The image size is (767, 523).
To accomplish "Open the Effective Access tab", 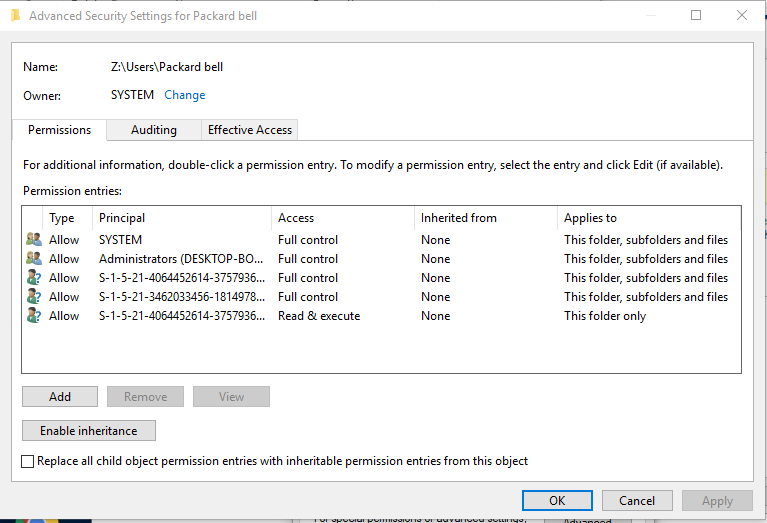I will pyautogui.click(x=249, y=130).
